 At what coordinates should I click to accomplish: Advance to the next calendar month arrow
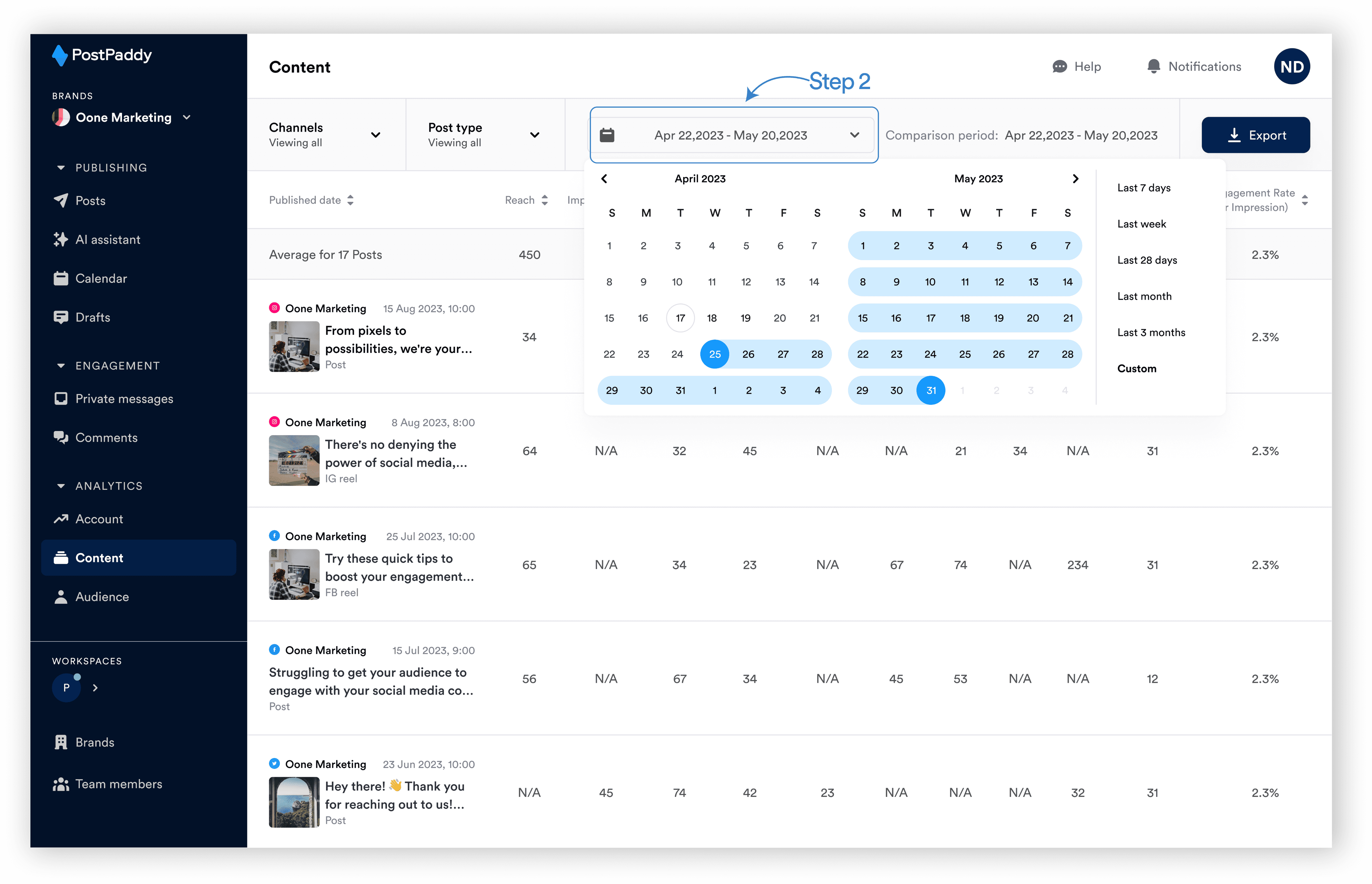(1075, 178)
